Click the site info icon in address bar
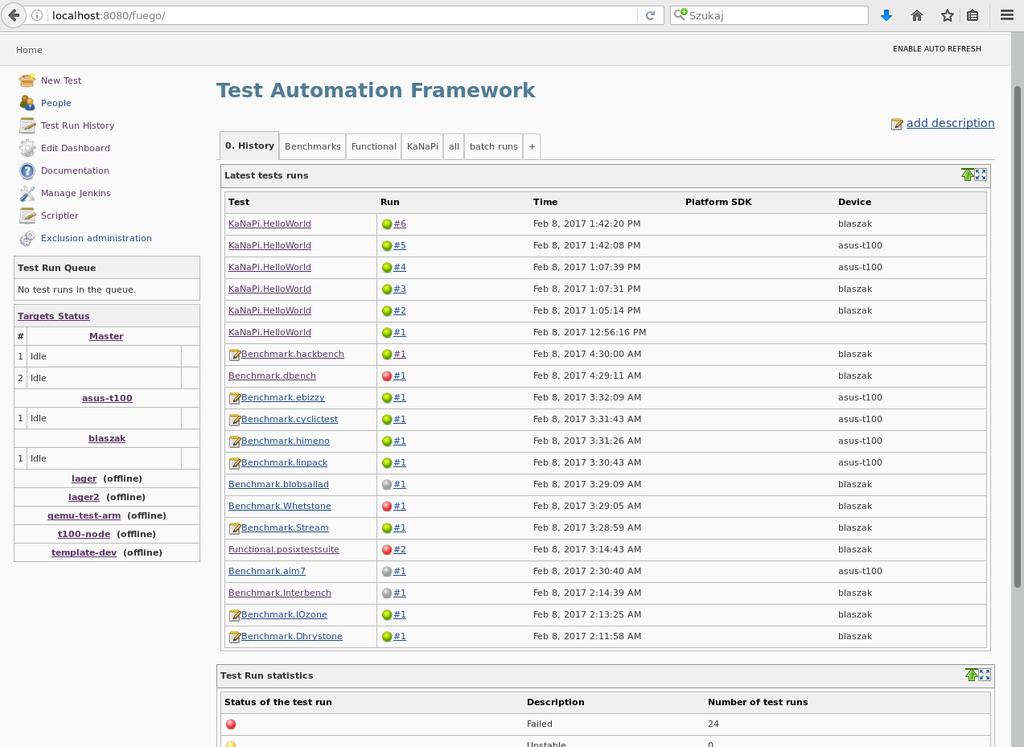 pos(37,15)
